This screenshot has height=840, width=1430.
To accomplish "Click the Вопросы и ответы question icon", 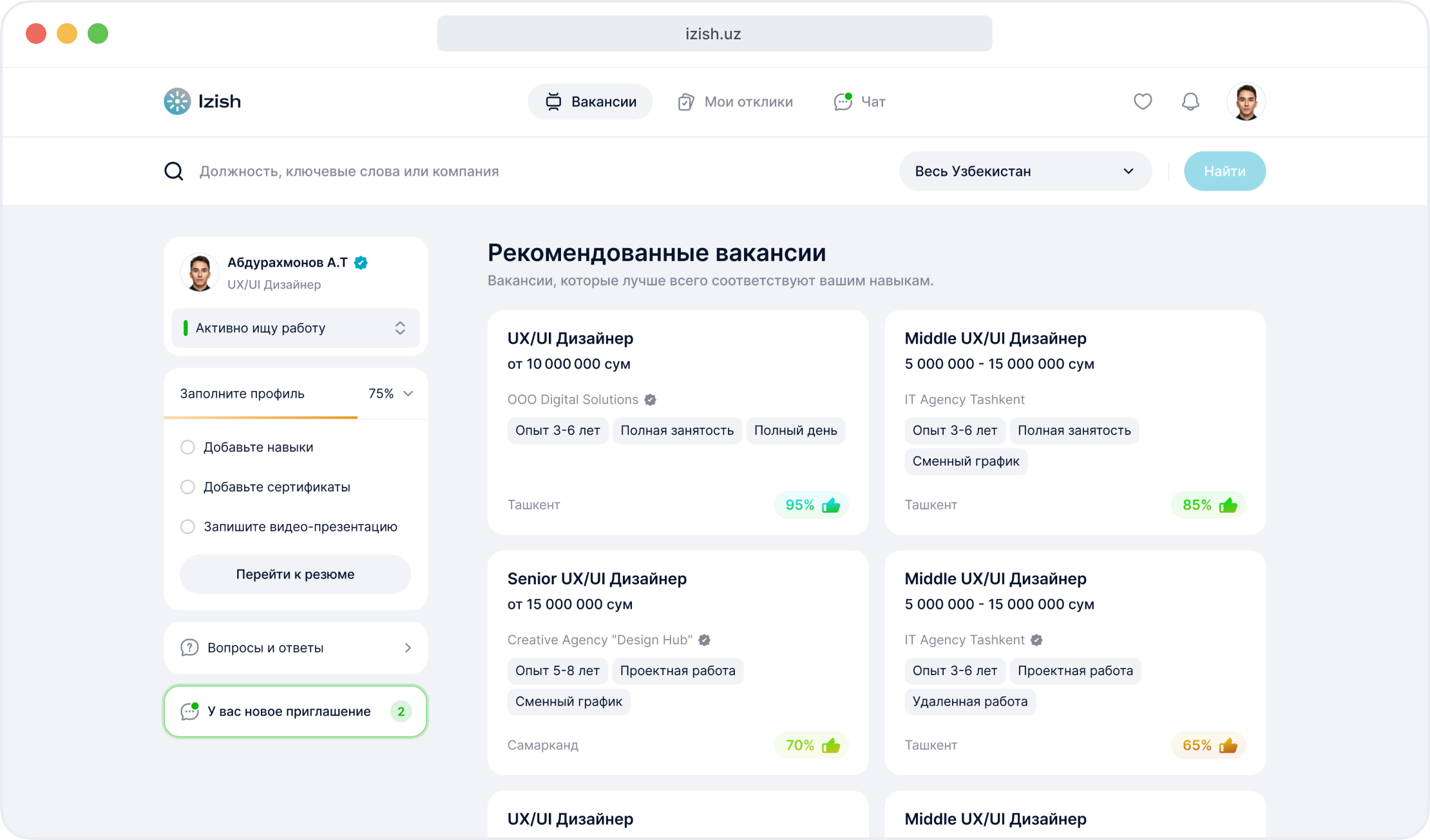I will pos(189,647).
